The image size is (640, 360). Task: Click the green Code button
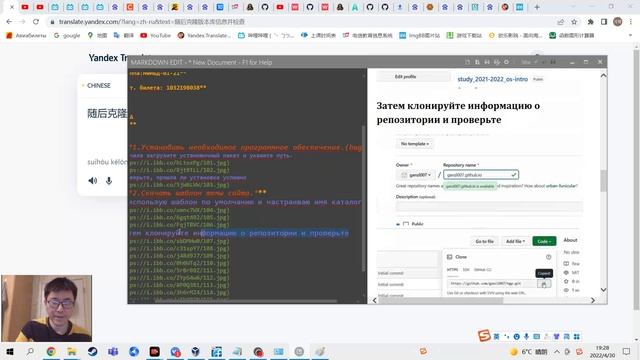click(544, 241)
